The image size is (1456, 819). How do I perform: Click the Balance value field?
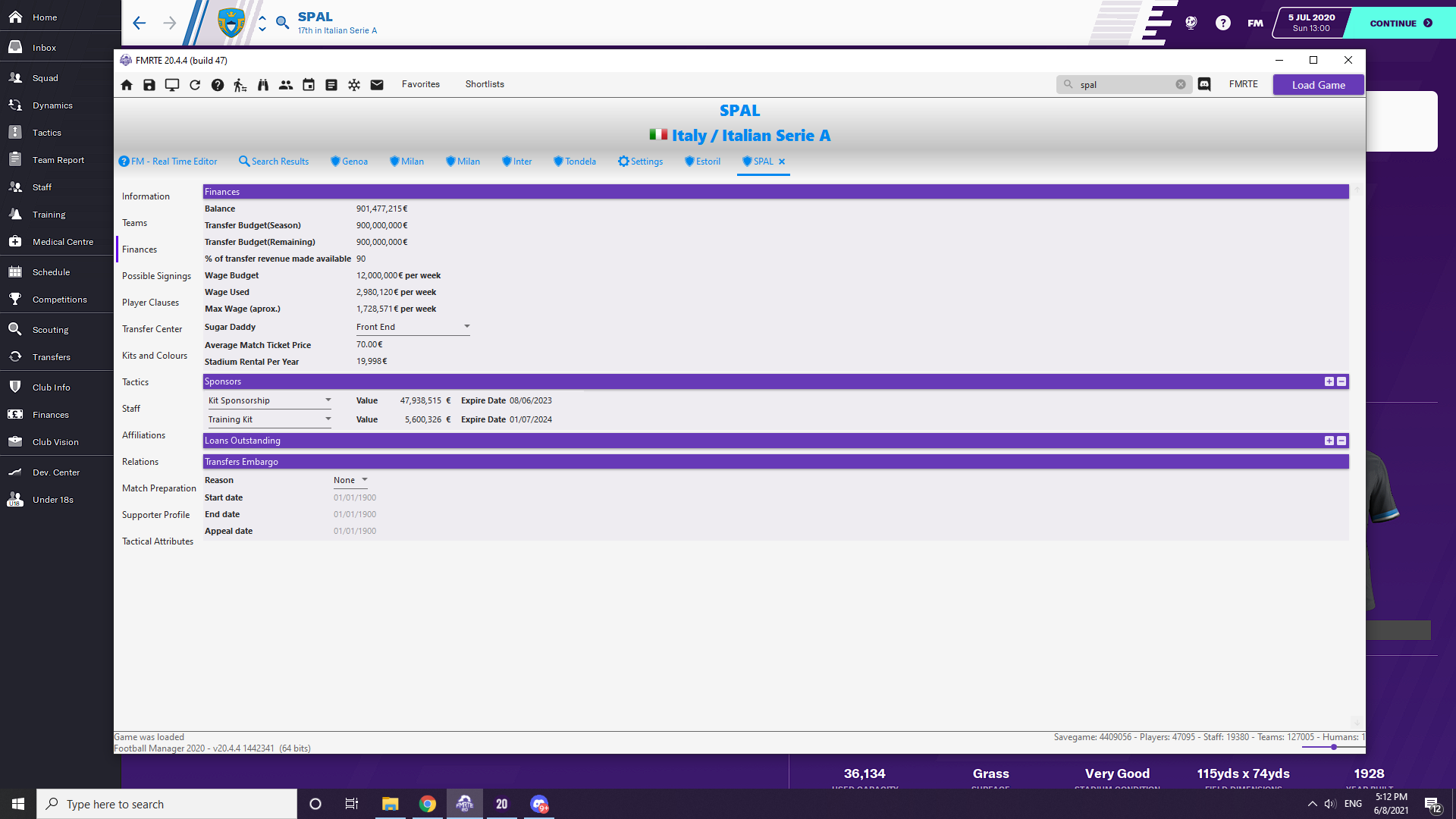(381, 209)
